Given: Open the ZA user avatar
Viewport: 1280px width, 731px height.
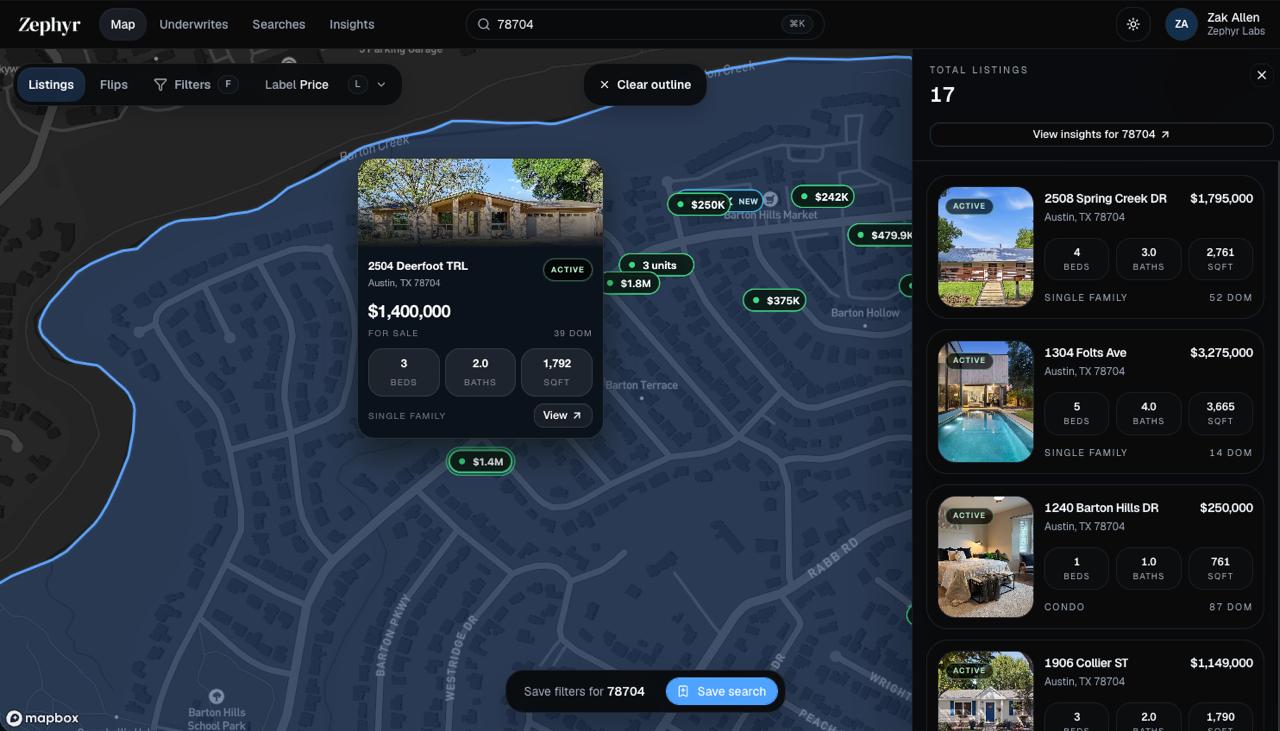Looking at the screenshot, I should pos(1181,24).
